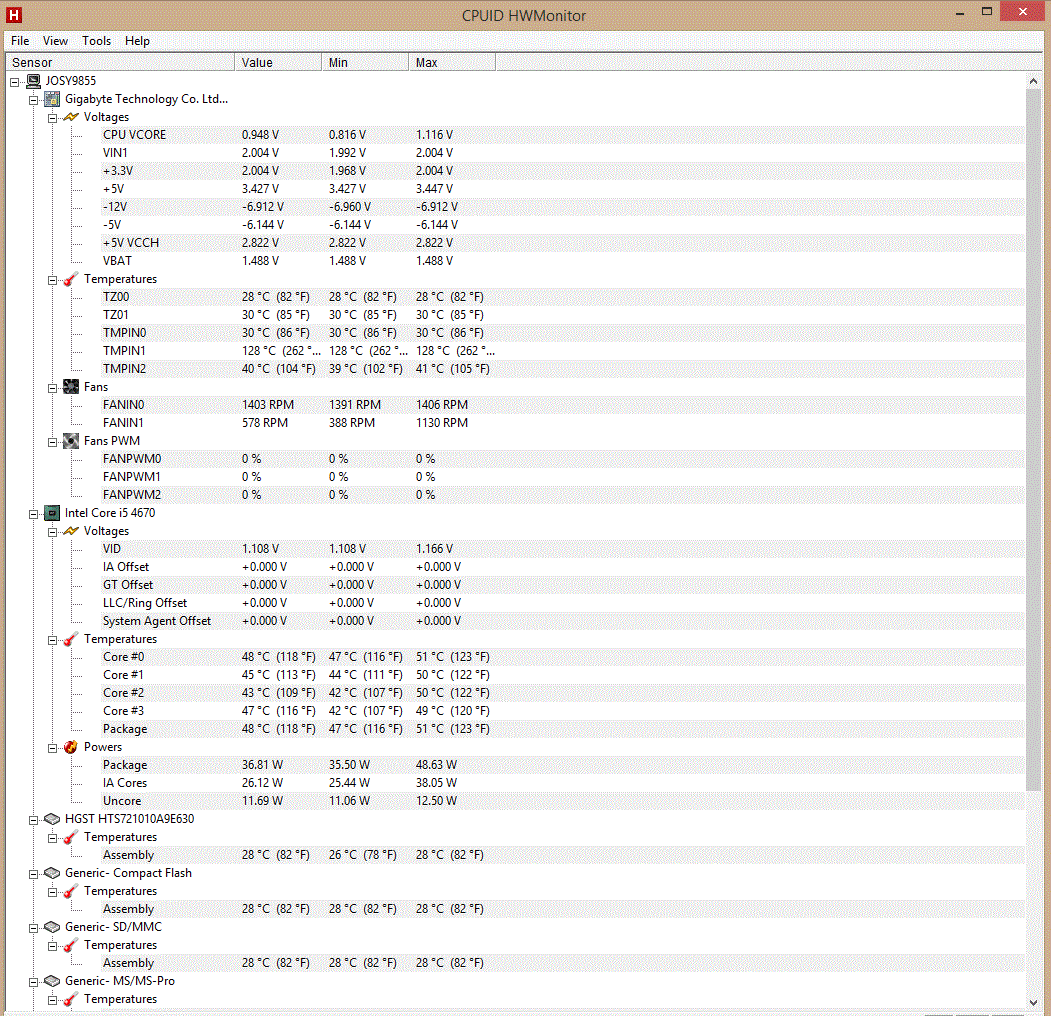Collapse the Powers group
Image resolution: width=1051 pixels, height=1016 pixels.
pyautogui.click(x=52, y=749)
